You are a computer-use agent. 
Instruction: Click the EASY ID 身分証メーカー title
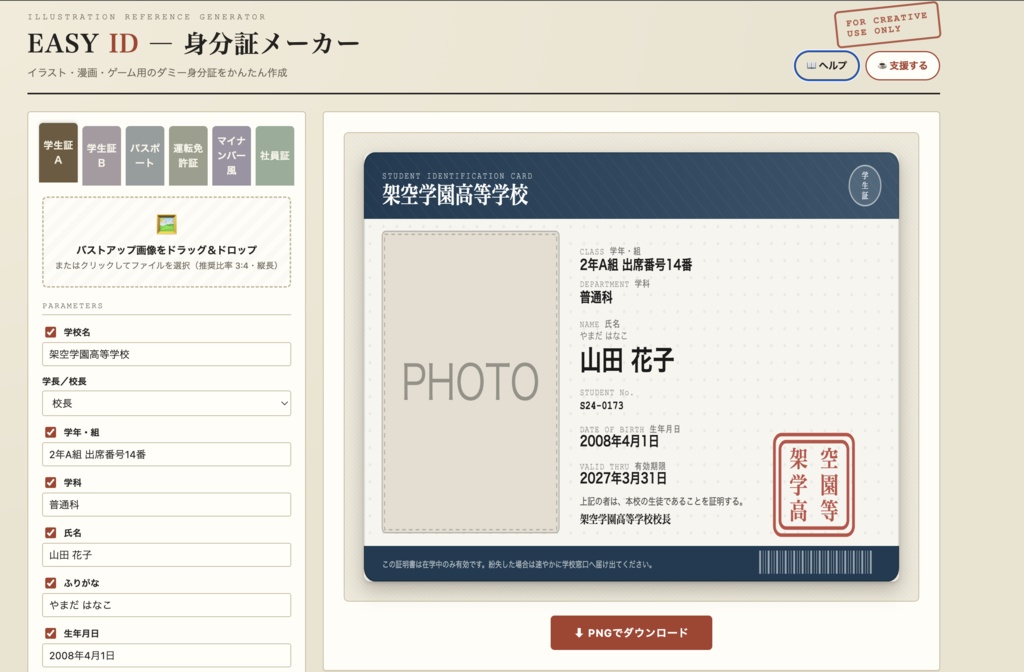point(193,44)
